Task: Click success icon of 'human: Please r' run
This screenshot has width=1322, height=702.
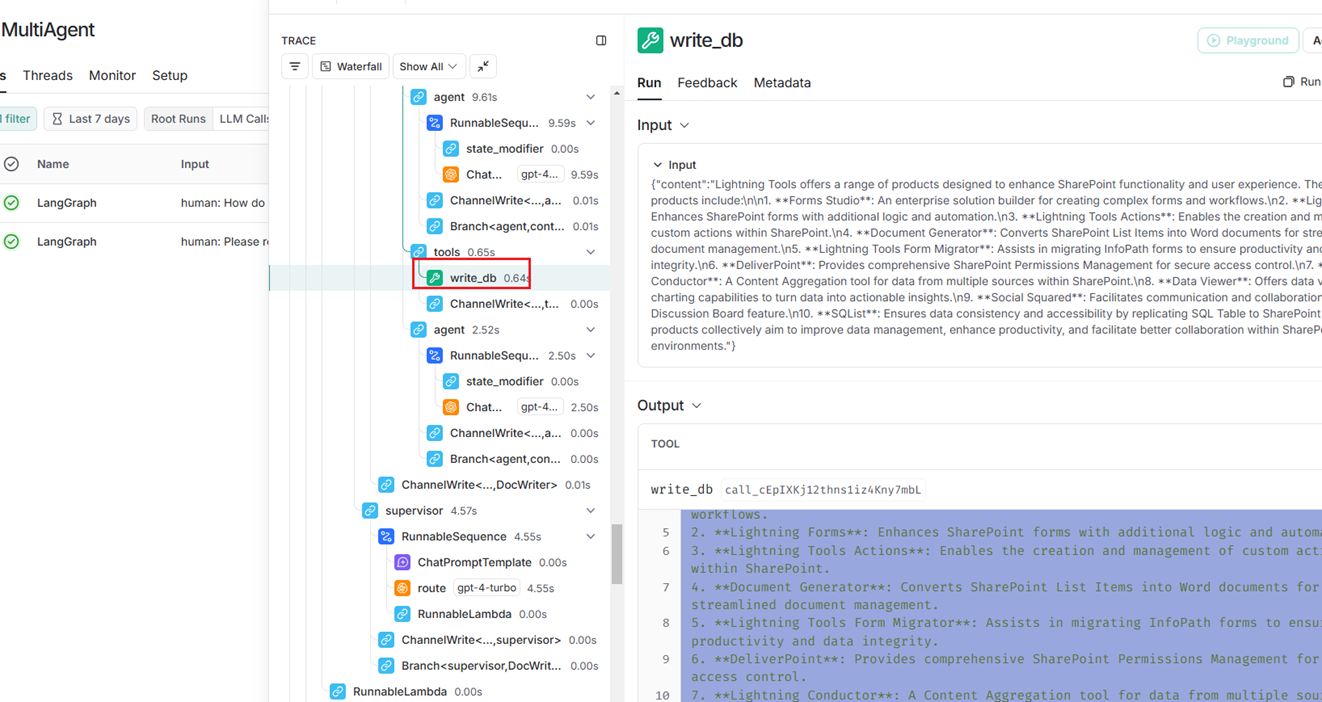Action: [x=11, y=242]
